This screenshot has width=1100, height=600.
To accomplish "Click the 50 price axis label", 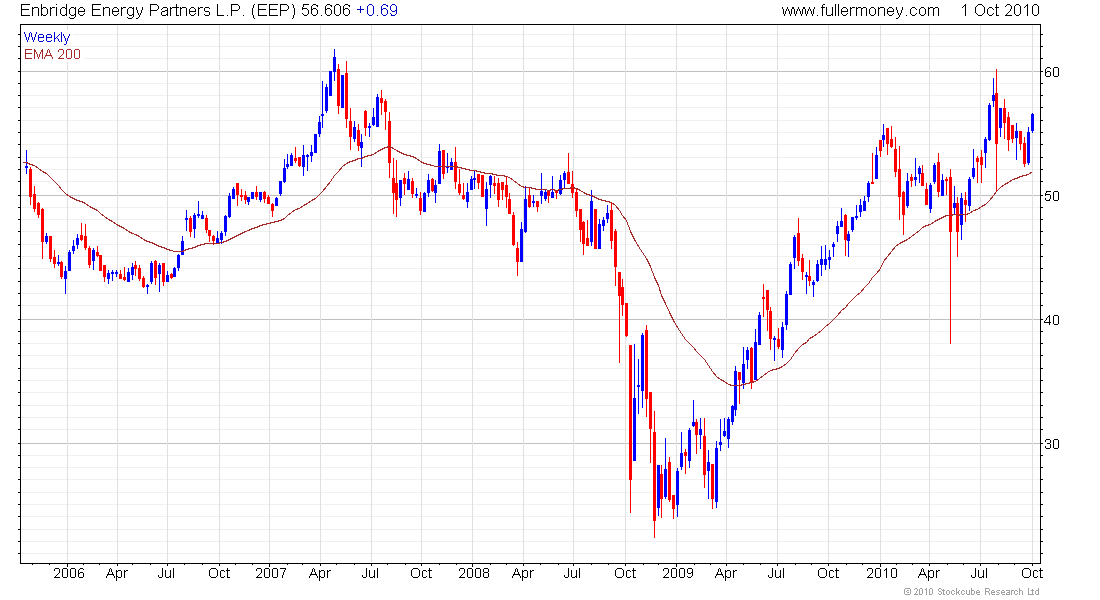I will [x=1052, y=196].
